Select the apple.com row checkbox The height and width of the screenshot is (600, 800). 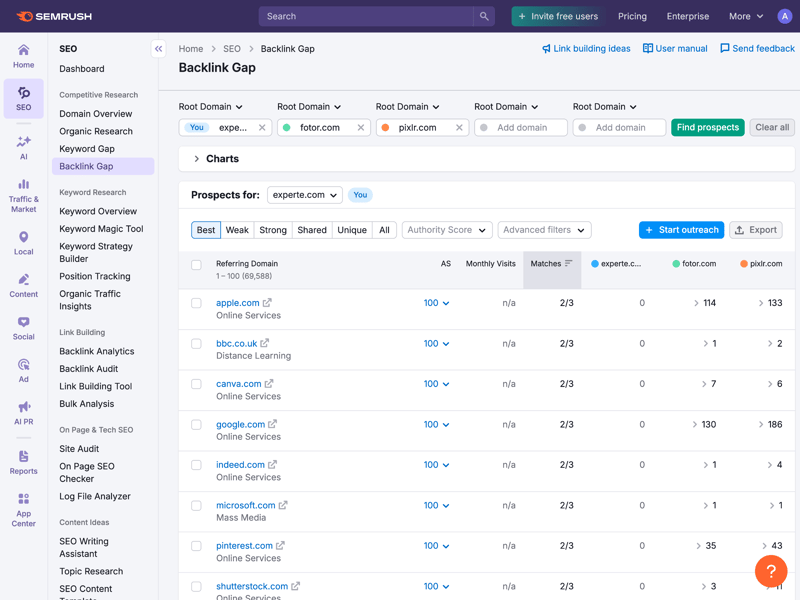pyautogui.click(x=196, y=303)
